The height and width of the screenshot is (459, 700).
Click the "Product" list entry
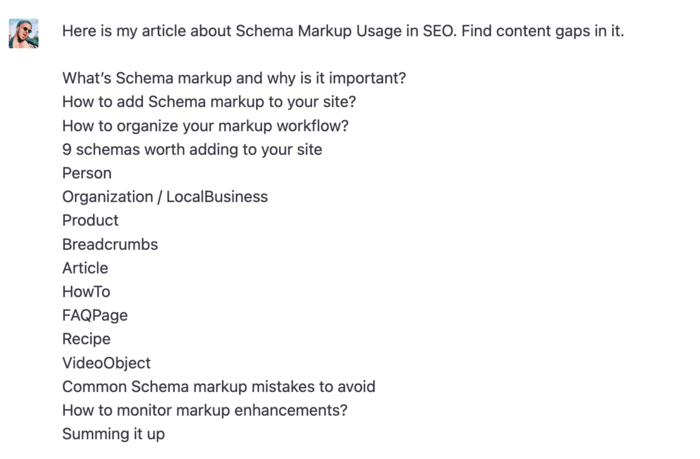[90, 220]
